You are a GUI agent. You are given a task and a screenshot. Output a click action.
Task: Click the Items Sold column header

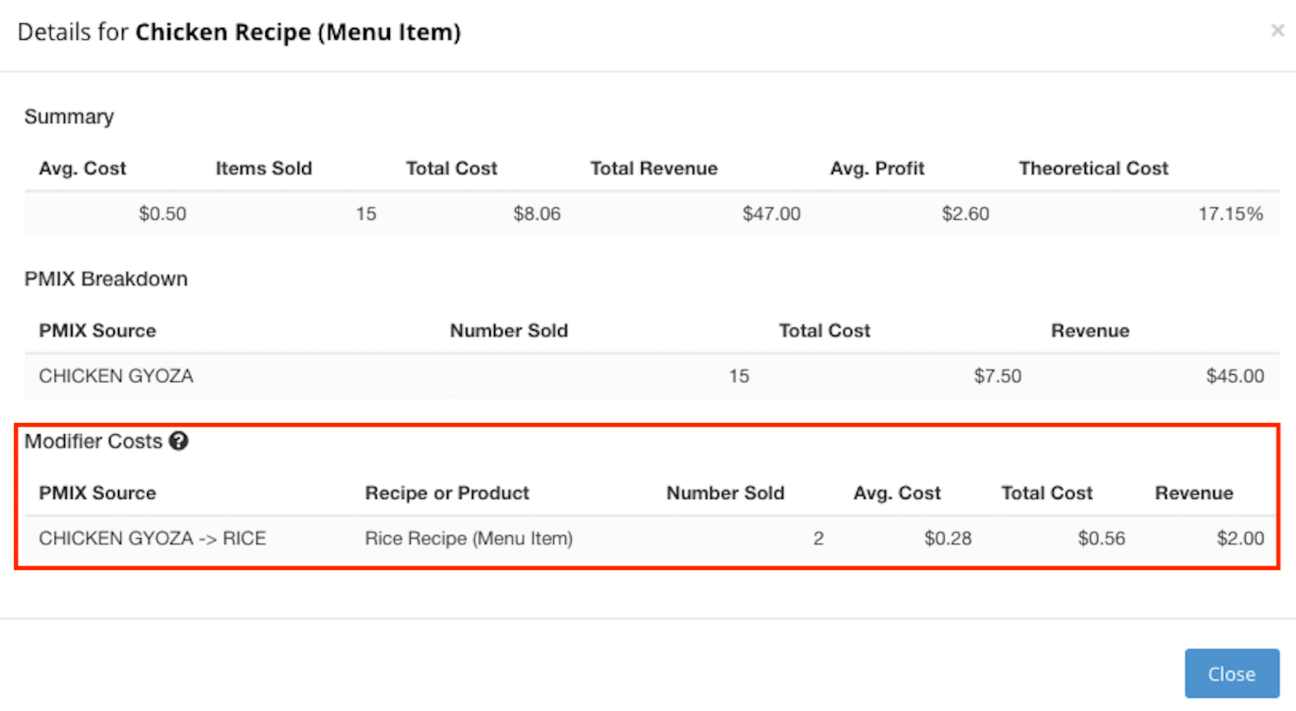tap(263, 169)
